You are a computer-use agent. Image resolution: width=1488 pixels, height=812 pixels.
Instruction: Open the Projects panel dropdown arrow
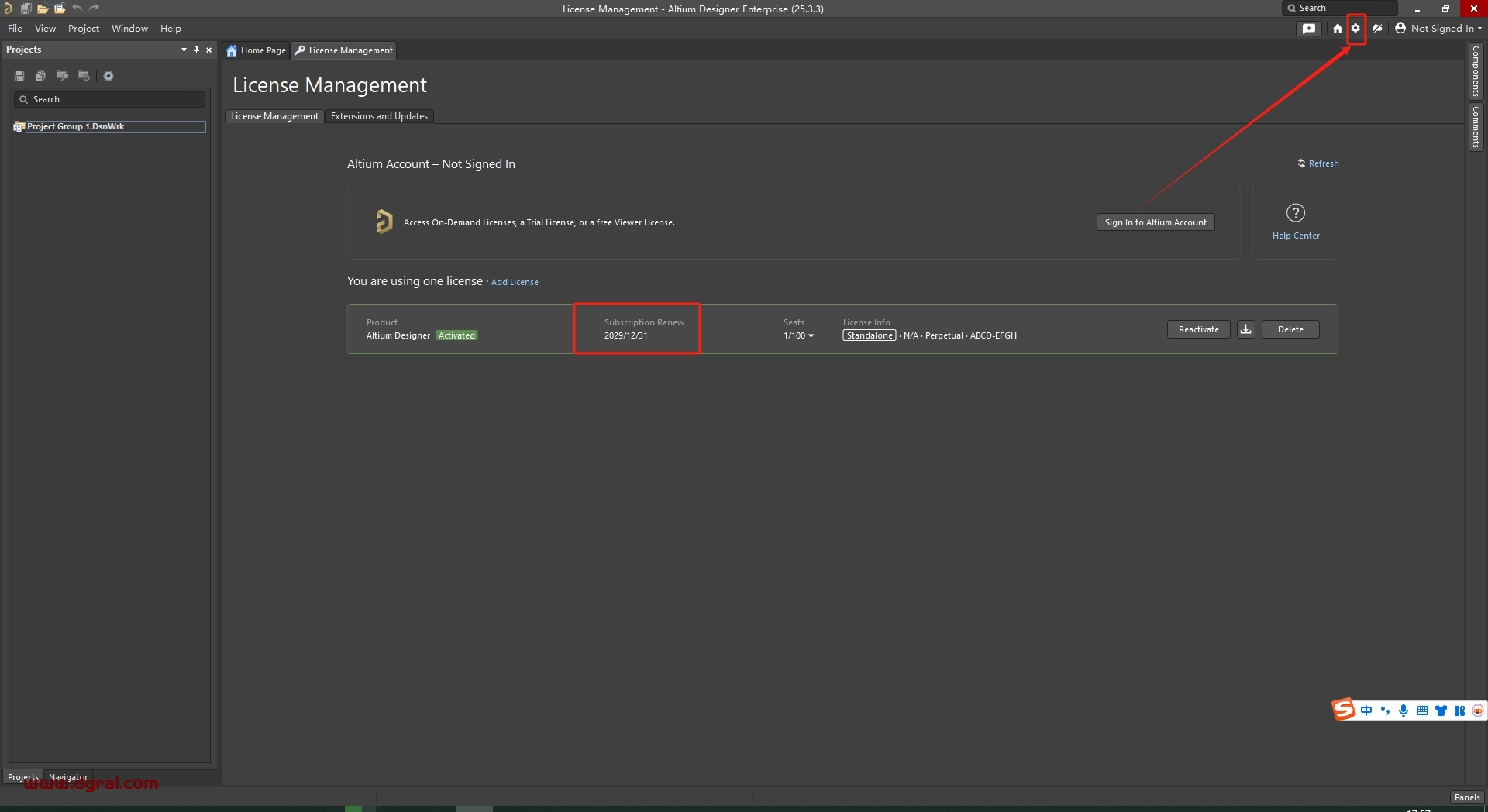[x=184, y=50]
